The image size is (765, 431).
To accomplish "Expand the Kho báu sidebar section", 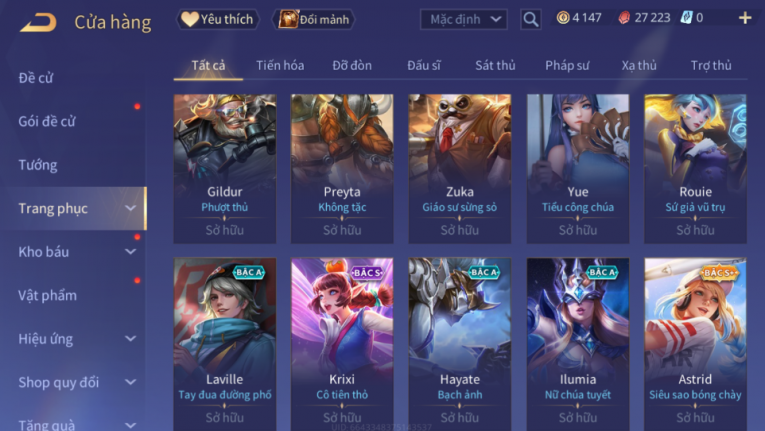I will coord(130,252).
